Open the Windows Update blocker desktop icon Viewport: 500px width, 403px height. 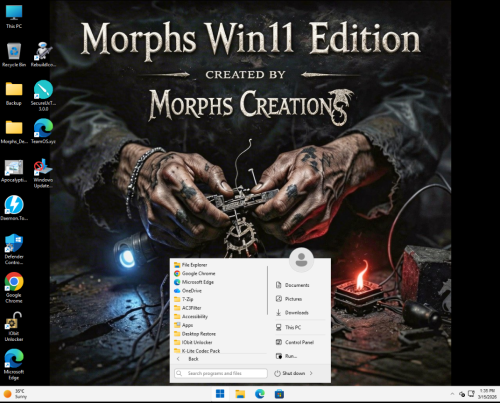coord(43,174)
